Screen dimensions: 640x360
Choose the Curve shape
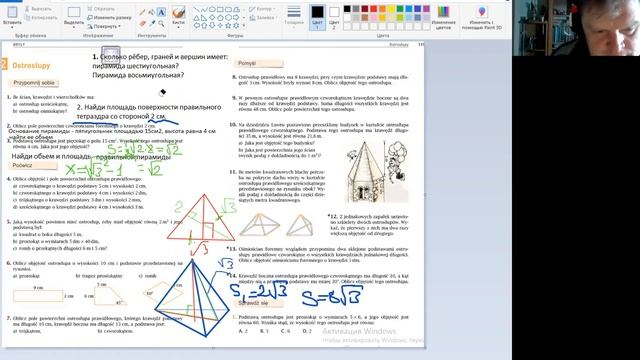pos(204,9)
